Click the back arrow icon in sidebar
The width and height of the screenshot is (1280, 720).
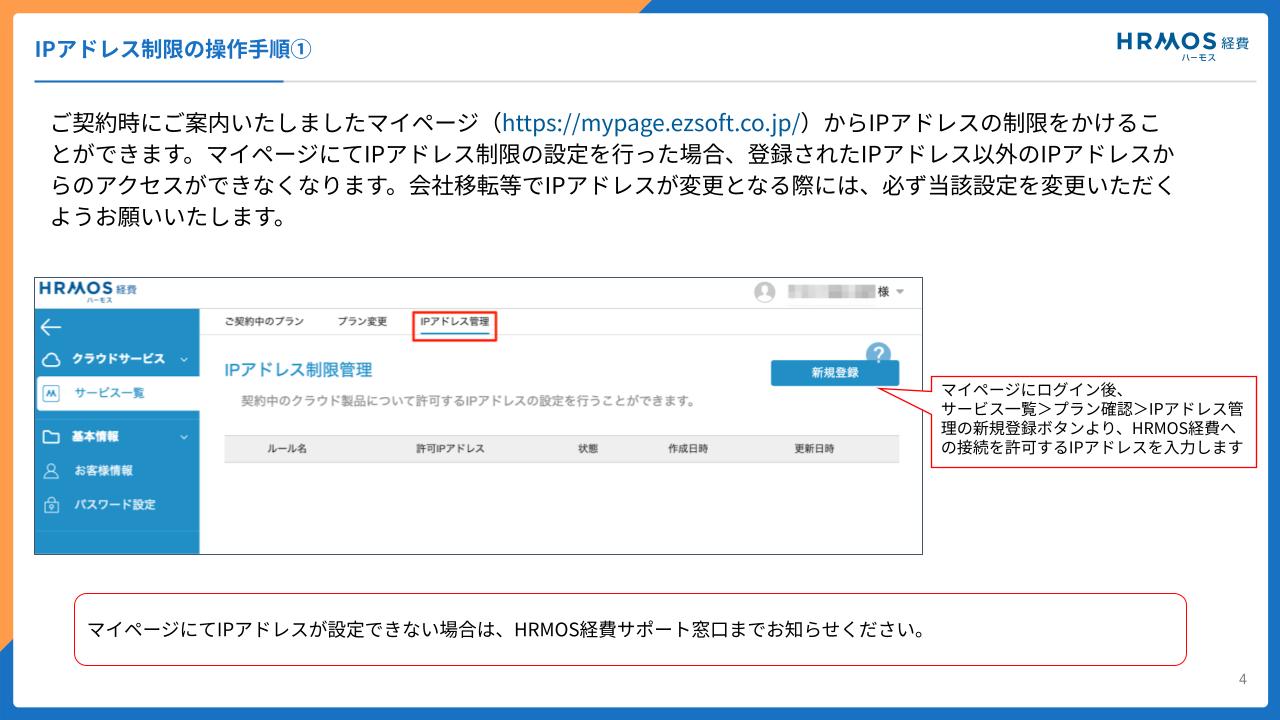51,327
